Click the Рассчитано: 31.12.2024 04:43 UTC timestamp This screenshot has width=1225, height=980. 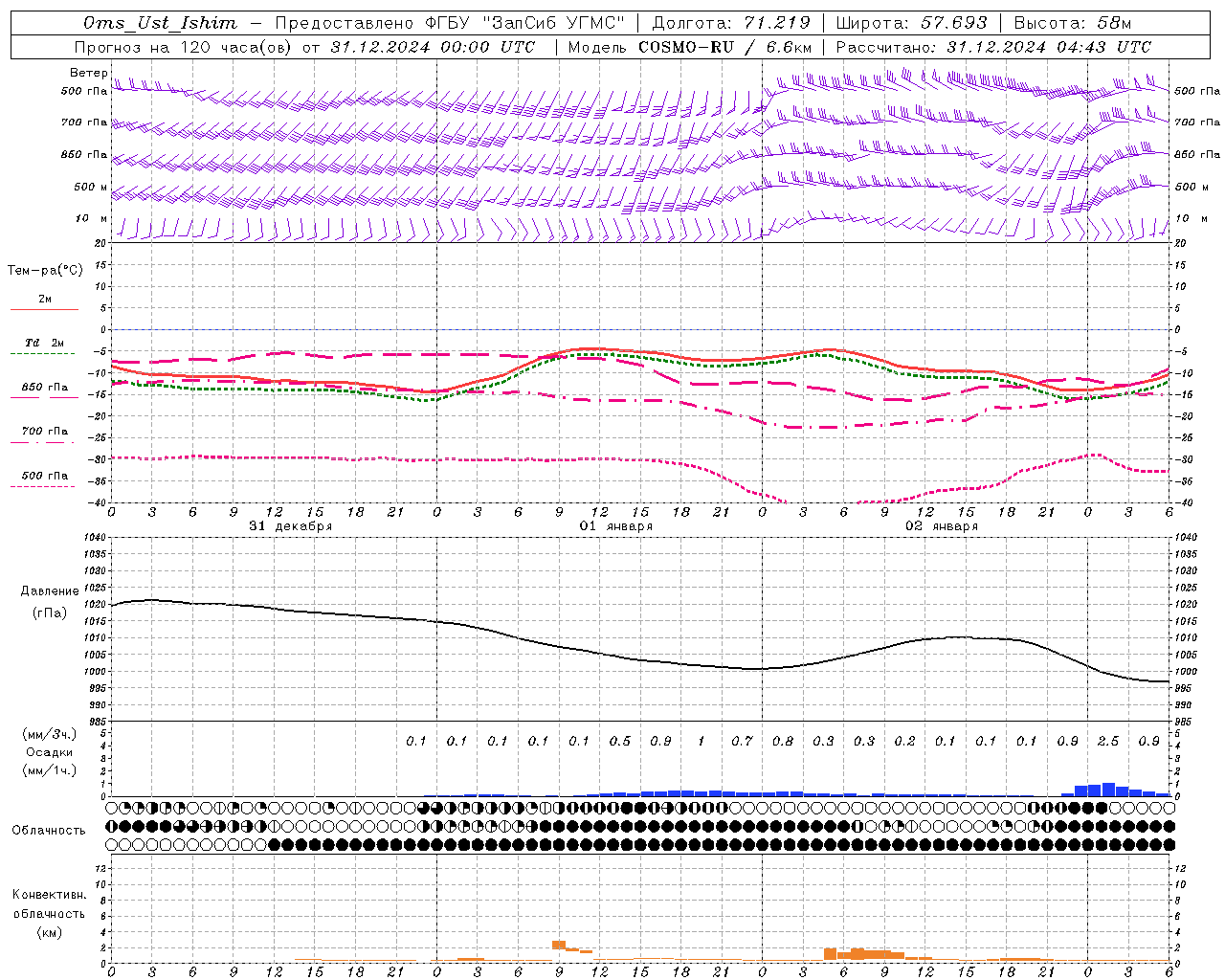[993, 47]
